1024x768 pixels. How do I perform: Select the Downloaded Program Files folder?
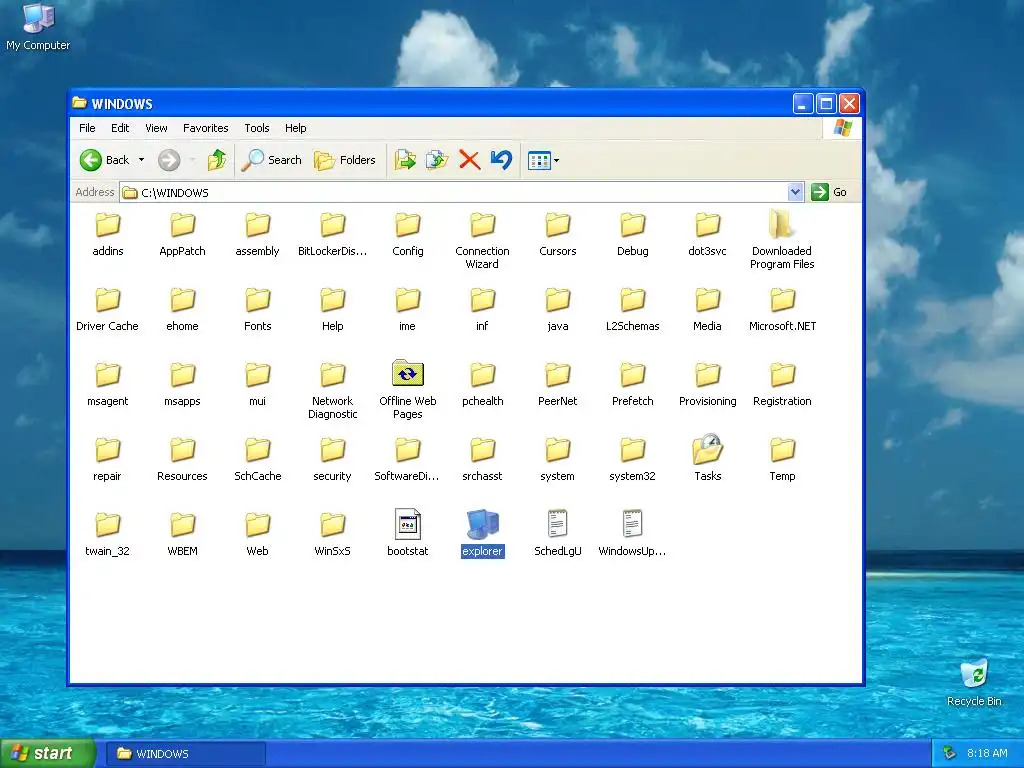point(782,224)
